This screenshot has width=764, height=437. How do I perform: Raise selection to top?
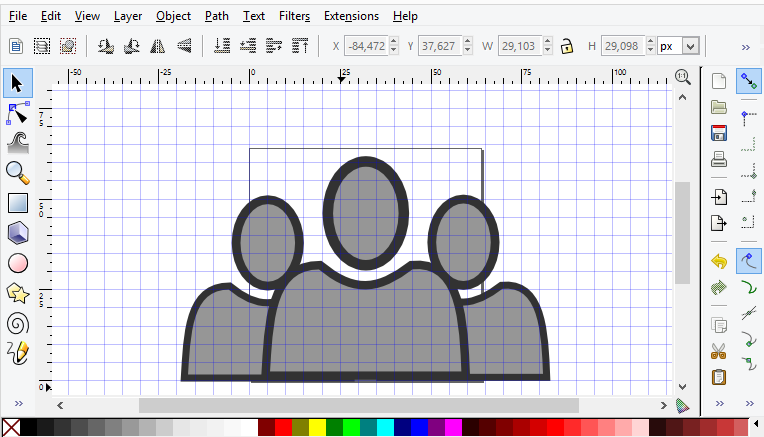[300, 46]
